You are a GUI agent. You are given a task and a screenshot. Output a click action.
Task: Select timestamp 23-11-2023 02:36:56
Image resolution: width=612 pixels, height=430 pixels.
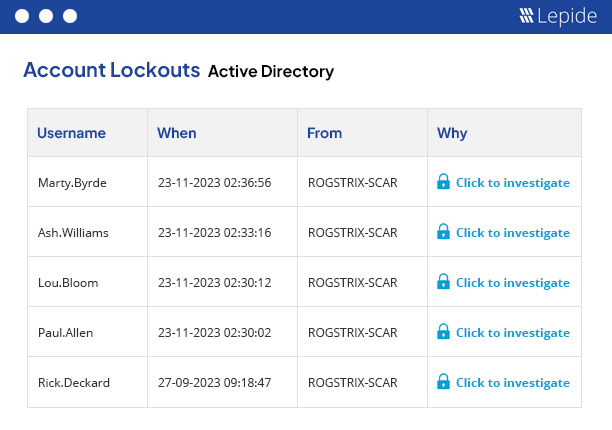pos(214,183)
